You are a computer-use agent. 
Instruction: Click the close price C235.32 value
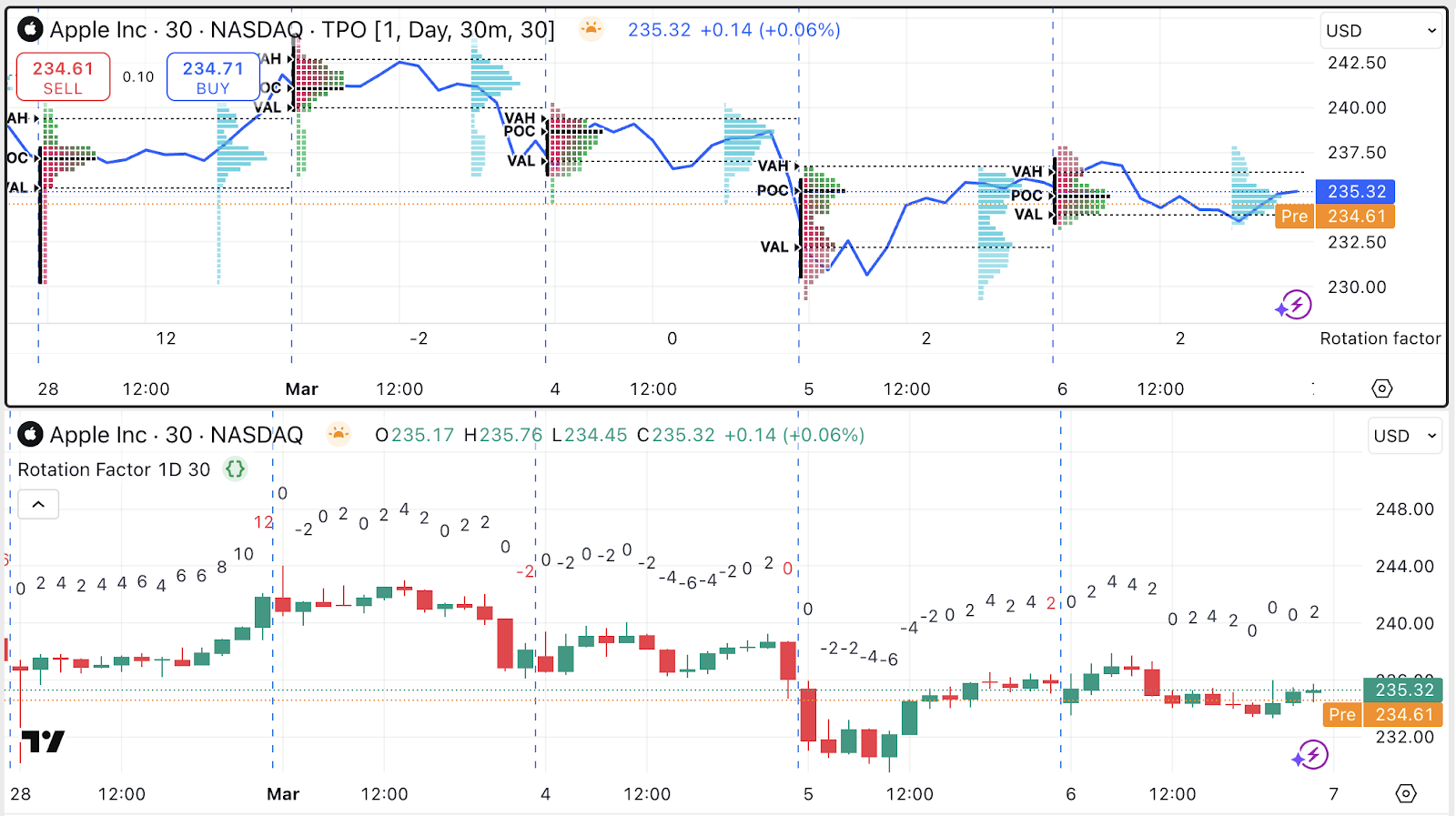tap(676, 435)
